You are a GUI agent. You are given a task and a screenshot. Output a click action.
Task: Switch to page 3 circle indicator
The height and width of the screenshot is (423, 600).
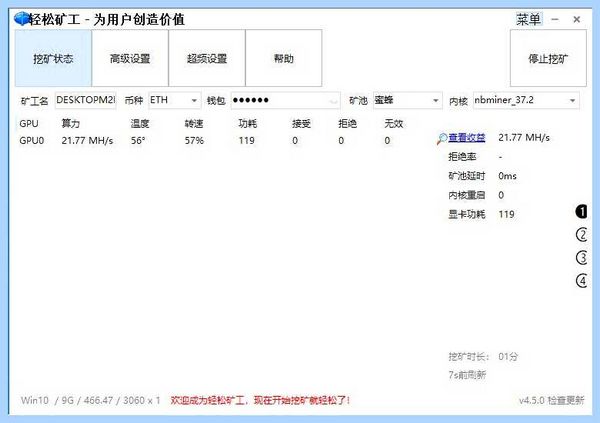[x=581, y=258]
